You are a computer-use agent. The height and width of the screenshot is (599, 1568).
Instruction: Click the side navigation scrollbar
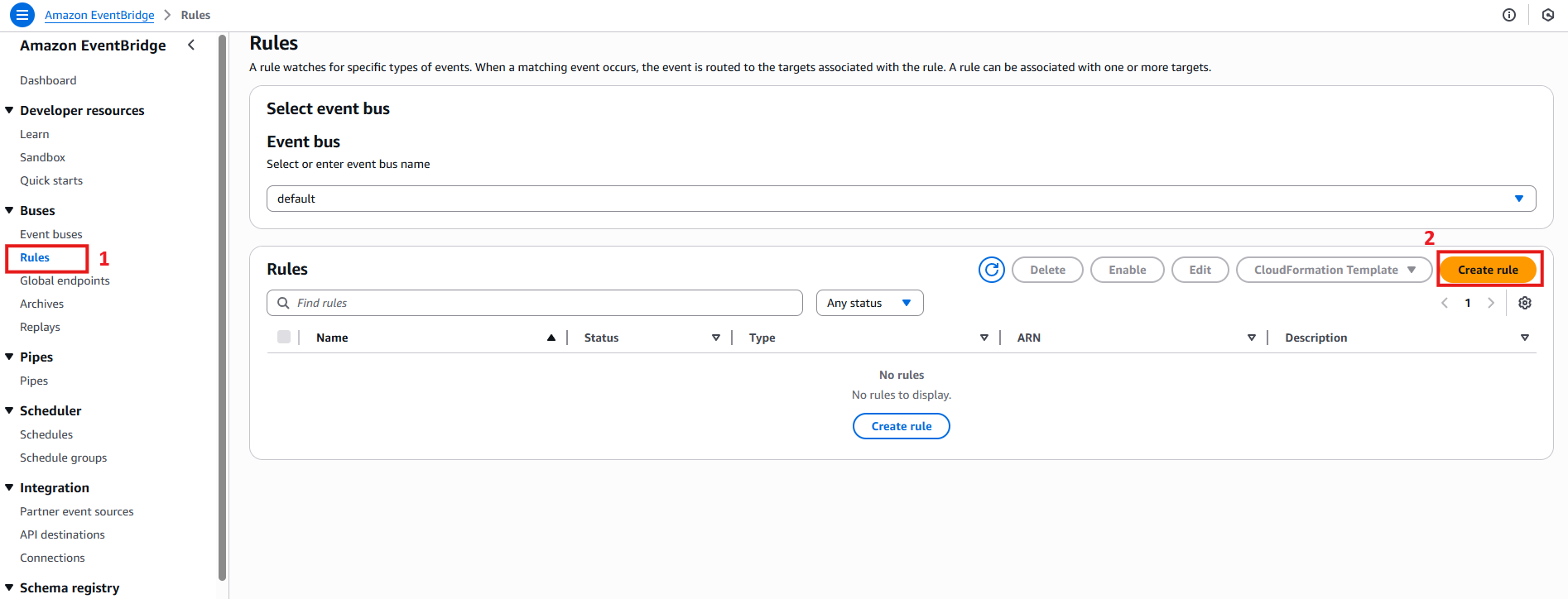tap(222, 306)
